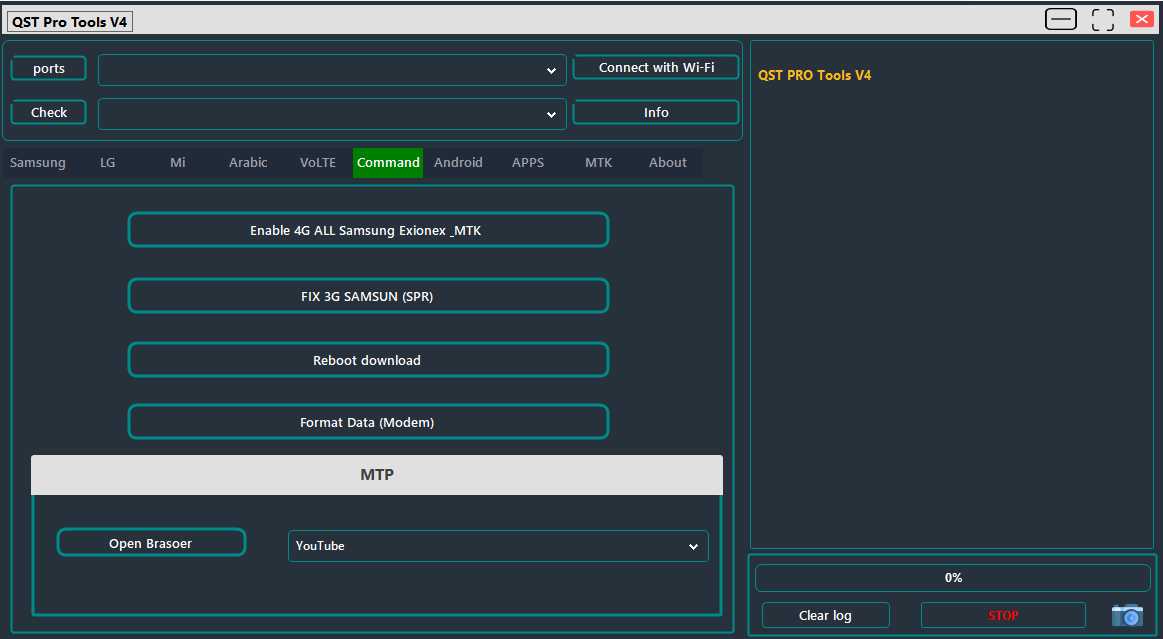View the About tab
The image size is (1163, 639).
click(x=667, y=162)
